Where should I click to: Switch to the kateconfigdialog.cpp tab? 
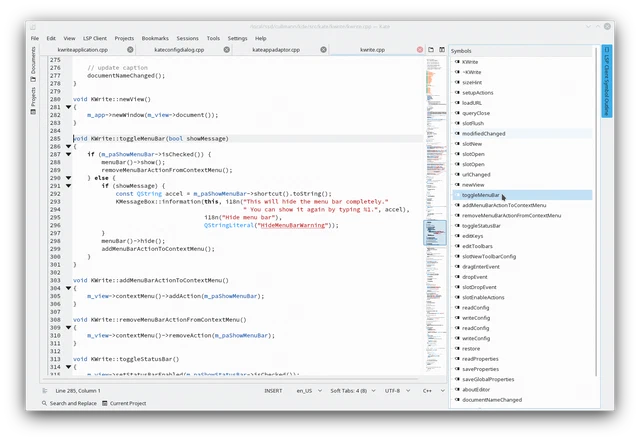179,49
